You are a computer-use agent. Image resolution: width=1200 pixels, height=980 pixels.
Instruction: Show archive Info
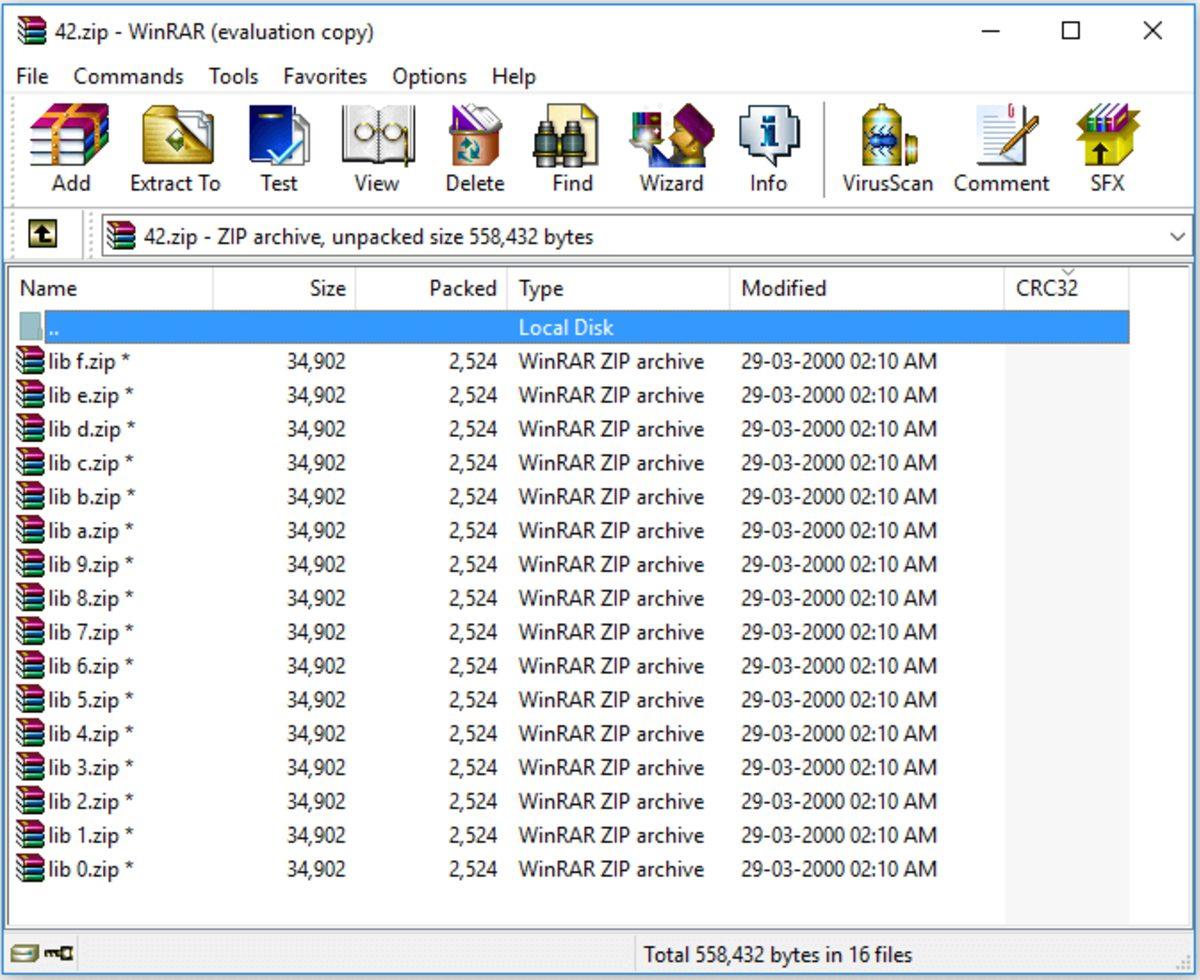[768, 148]
